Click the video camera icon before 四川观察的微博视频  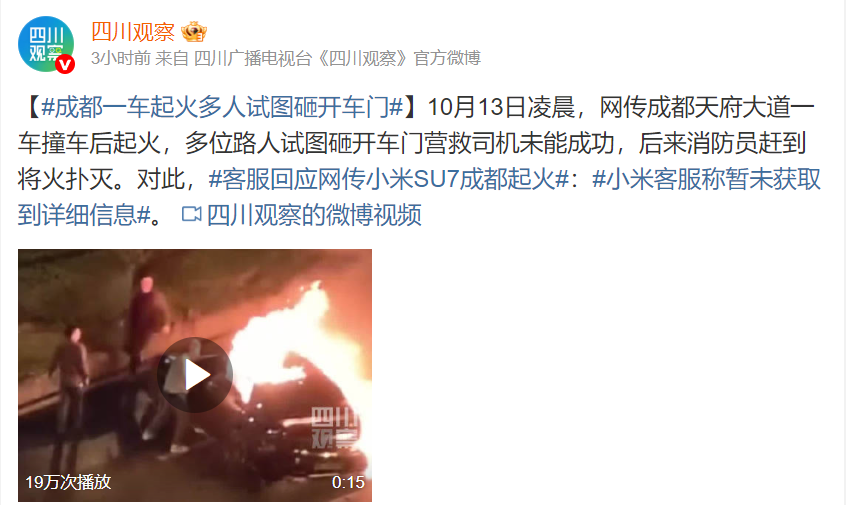pos(191,214)
